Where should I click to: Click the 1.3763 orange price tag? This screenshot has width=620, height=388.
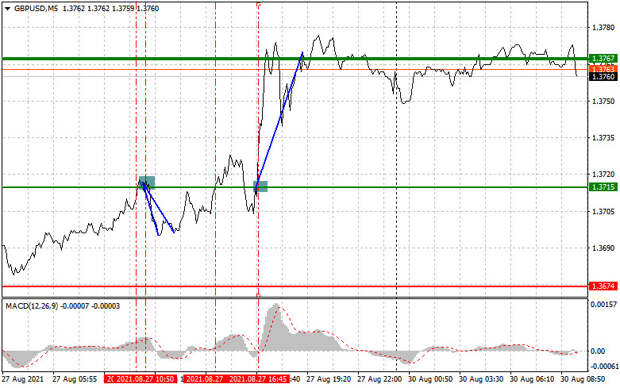603,69
